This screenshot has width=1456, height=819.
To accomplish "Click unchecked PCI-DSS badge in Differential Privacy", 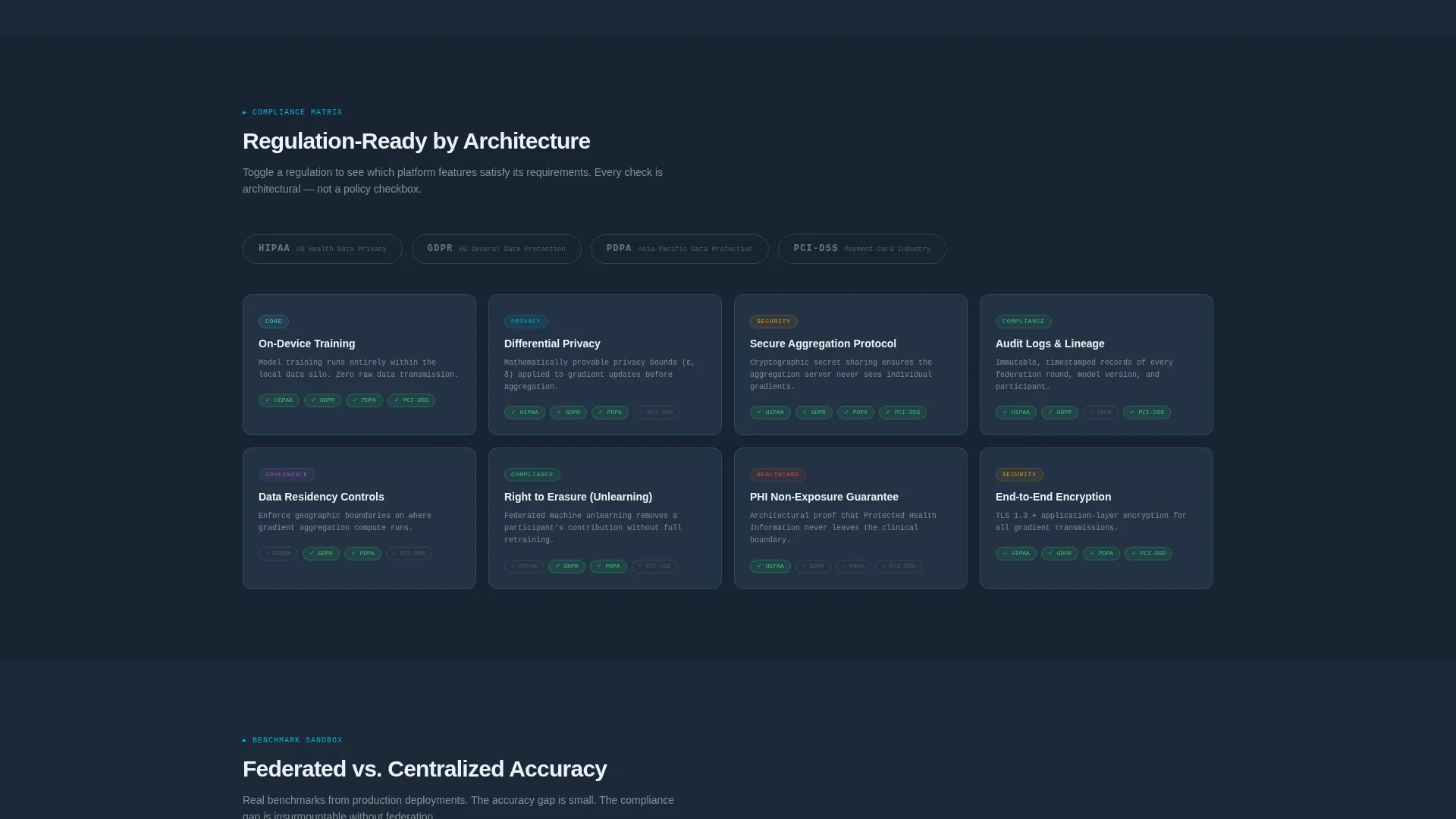I will pyautogui.click(x=656, y=413).
